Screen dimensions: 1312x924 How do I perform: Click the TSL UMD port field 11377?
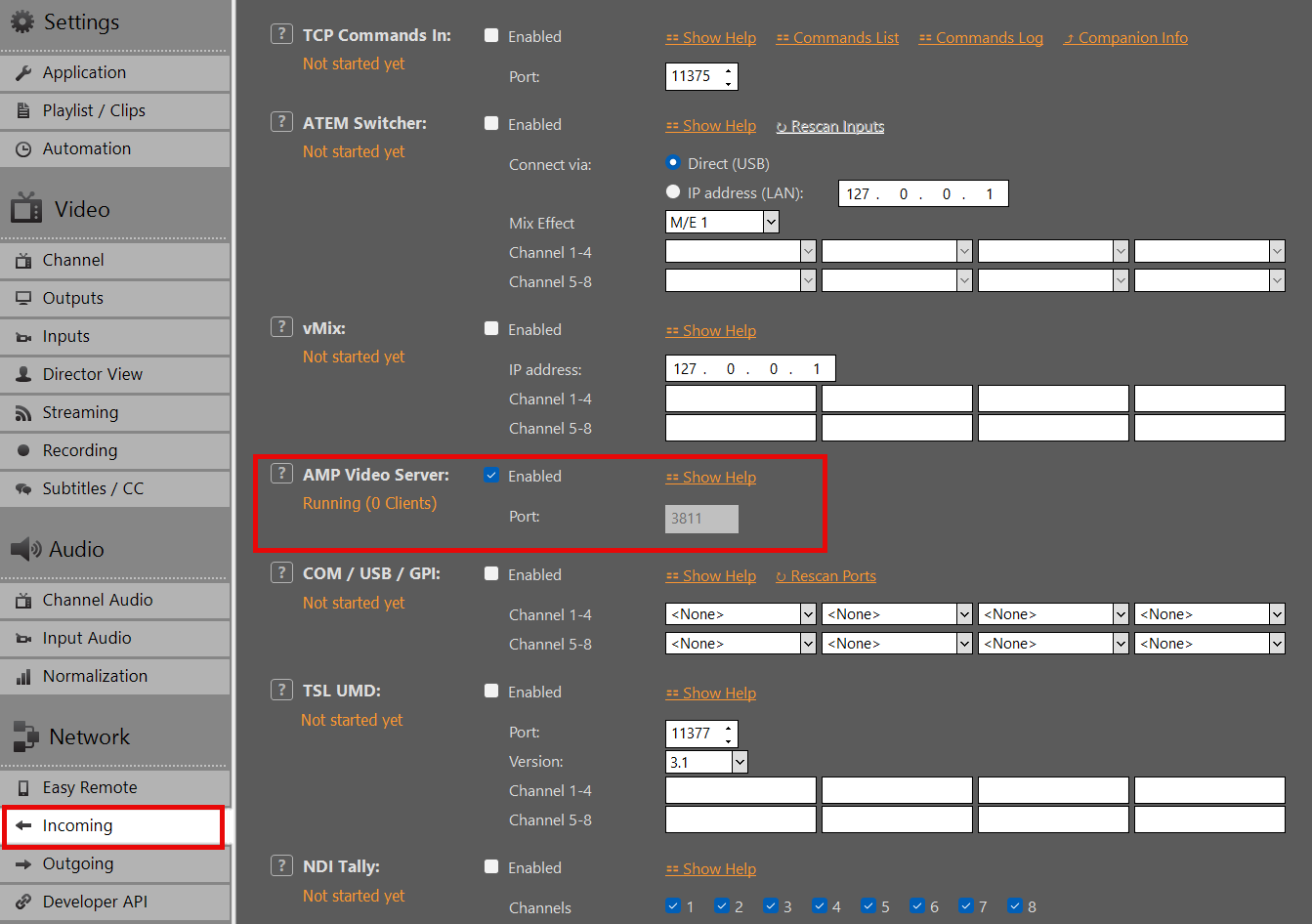coord(701,734)
